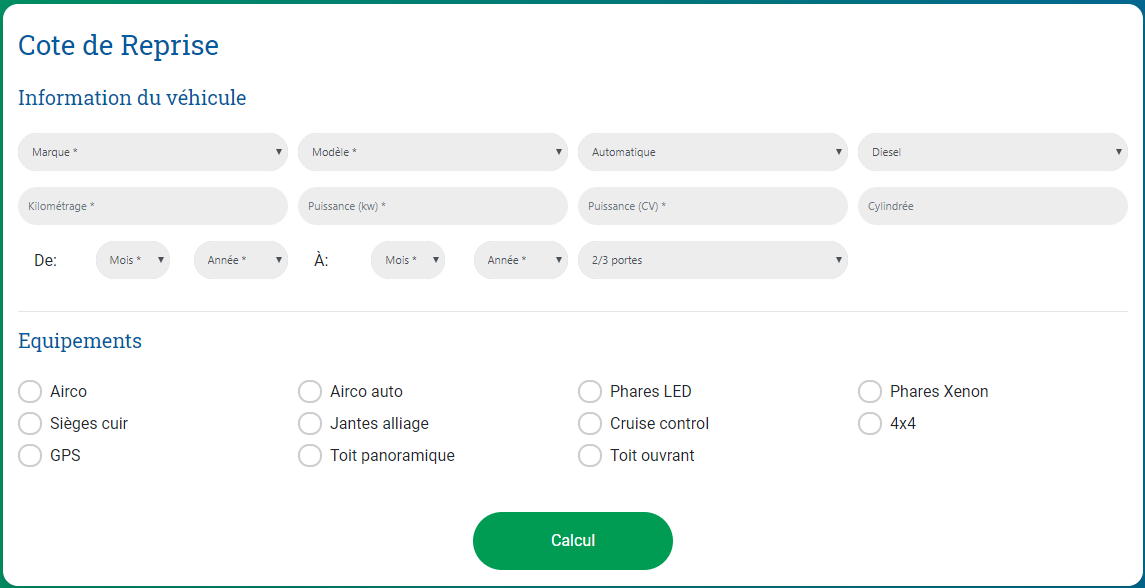This screenshot has height=588, width=1145.
Task: Focus the Puissance (kw) field
Action: pyautogui.click(x=432, y=206)
